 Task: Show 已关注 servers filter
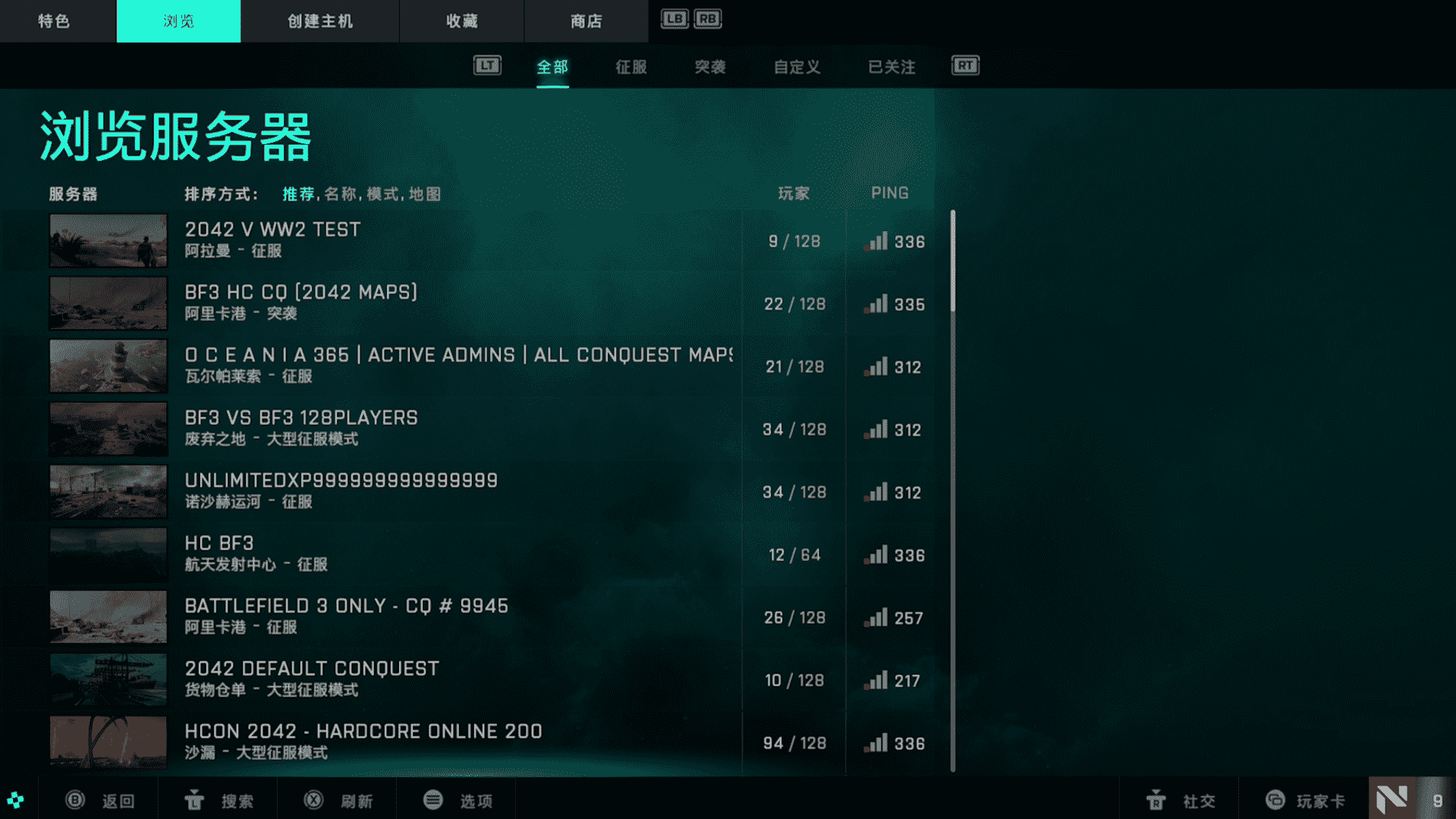click(x=892, y=67)
